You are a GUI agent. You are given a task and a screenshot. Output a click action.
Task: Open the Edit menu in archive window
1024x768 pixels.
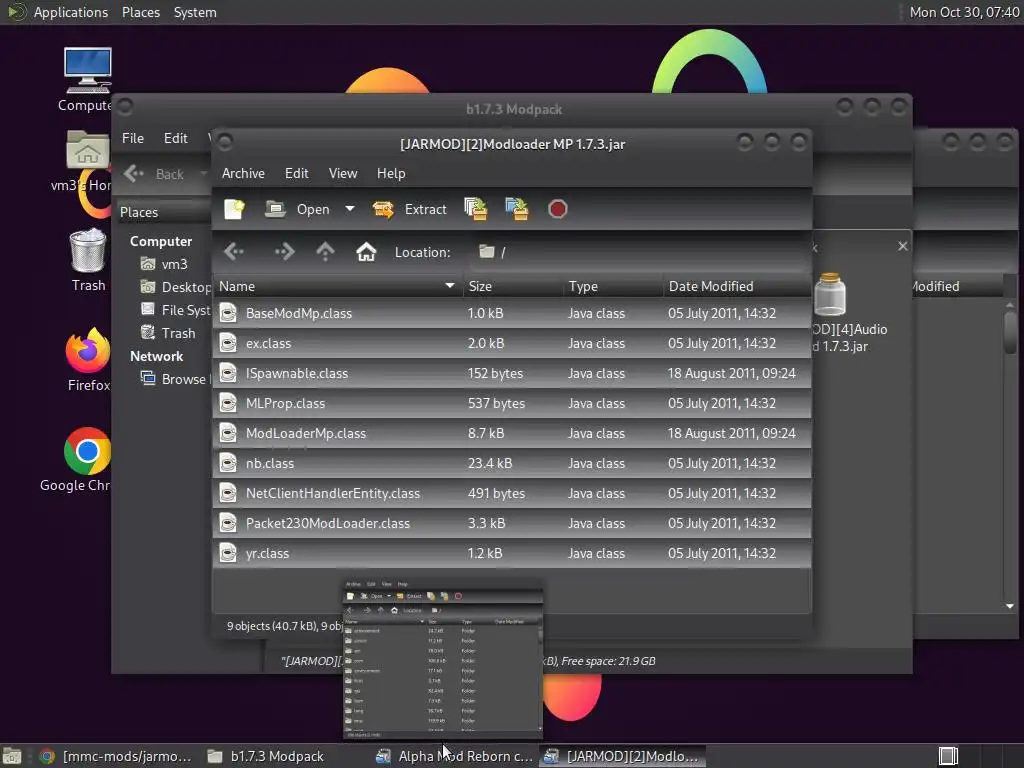coord(296,173)
